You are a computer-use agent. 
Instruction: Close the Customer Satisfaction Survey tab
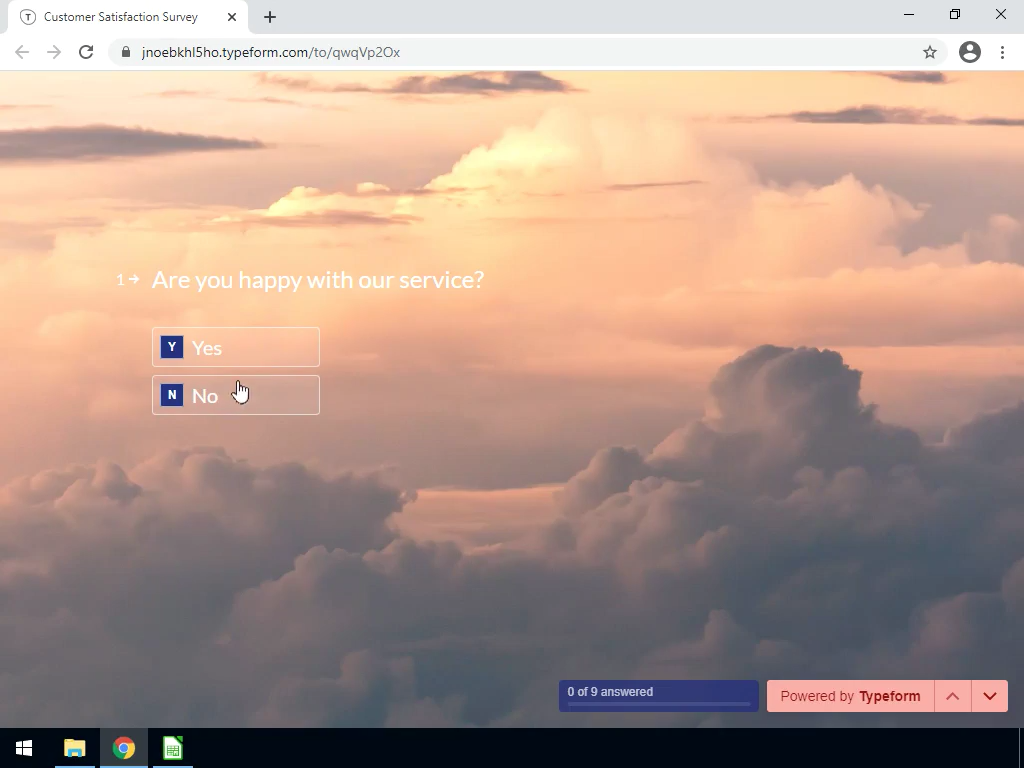coord(232,17)
